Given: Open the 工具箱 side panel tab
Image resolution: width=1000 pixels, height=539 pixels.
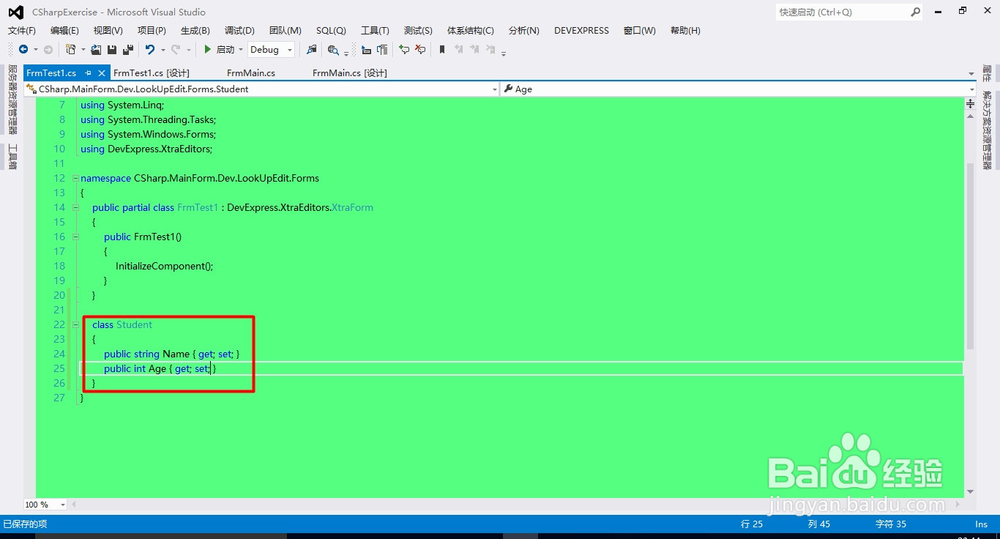Looking at the screenshot, I should [13, 157].
